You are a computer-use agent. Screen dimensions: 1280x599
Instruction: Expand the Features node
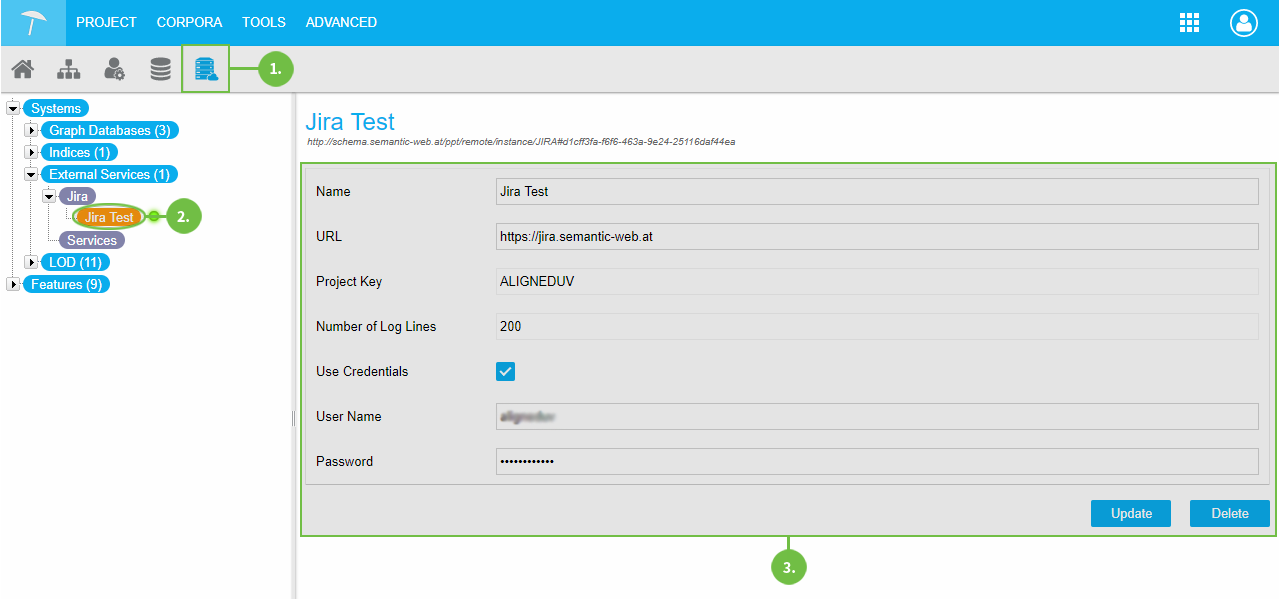(x=13, y=284)
